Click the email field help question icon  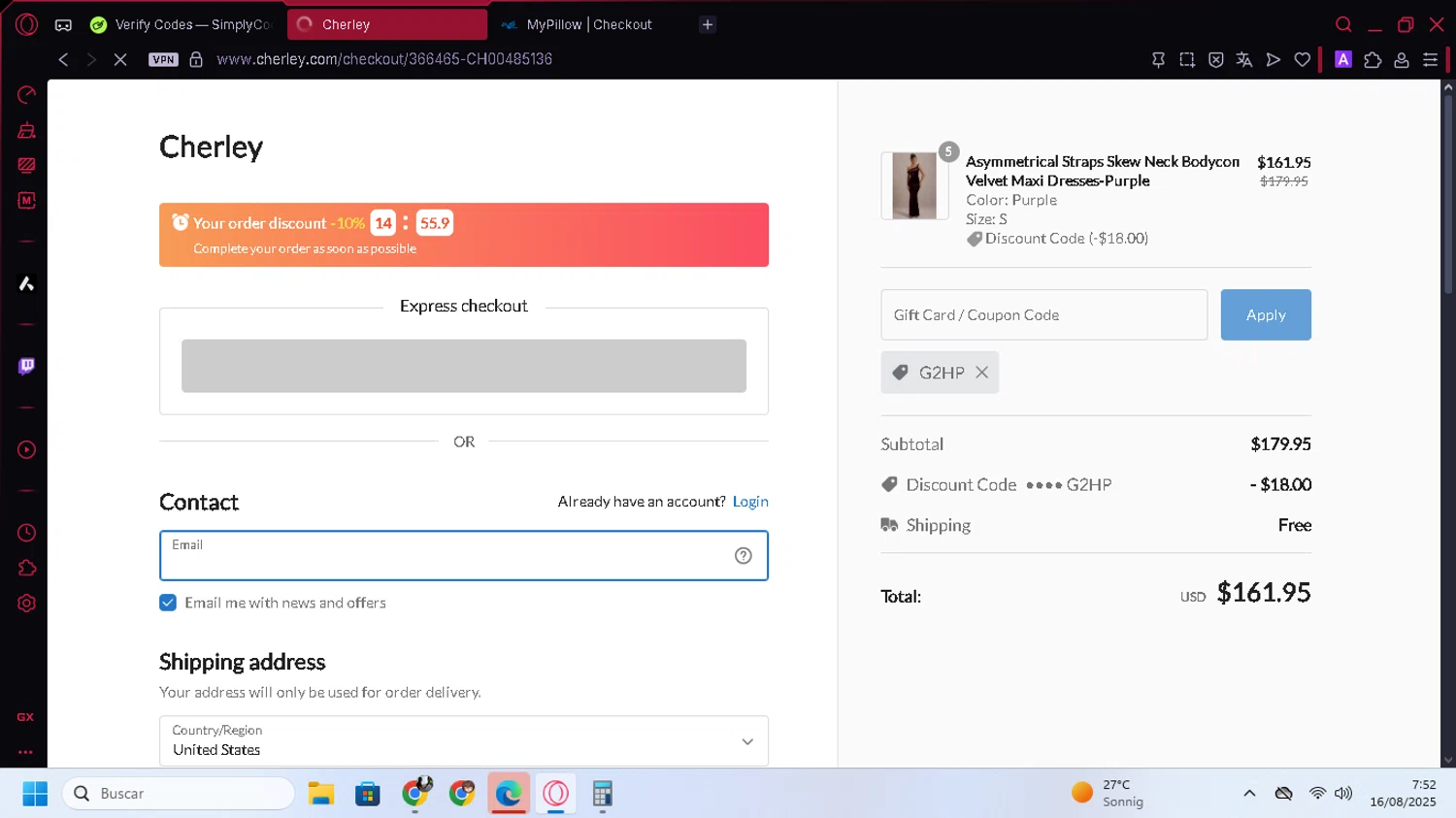(x=744, y=555)
